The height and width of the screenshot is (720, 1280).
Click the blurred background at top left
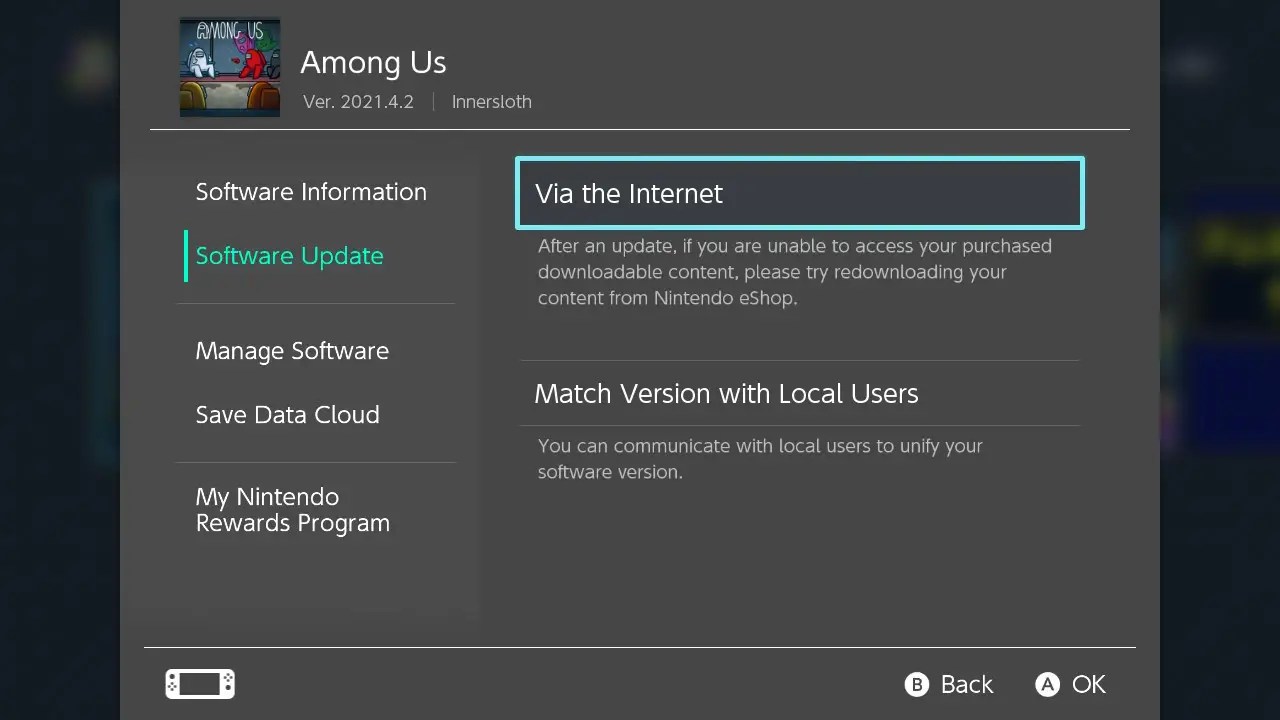coord(60,60)
